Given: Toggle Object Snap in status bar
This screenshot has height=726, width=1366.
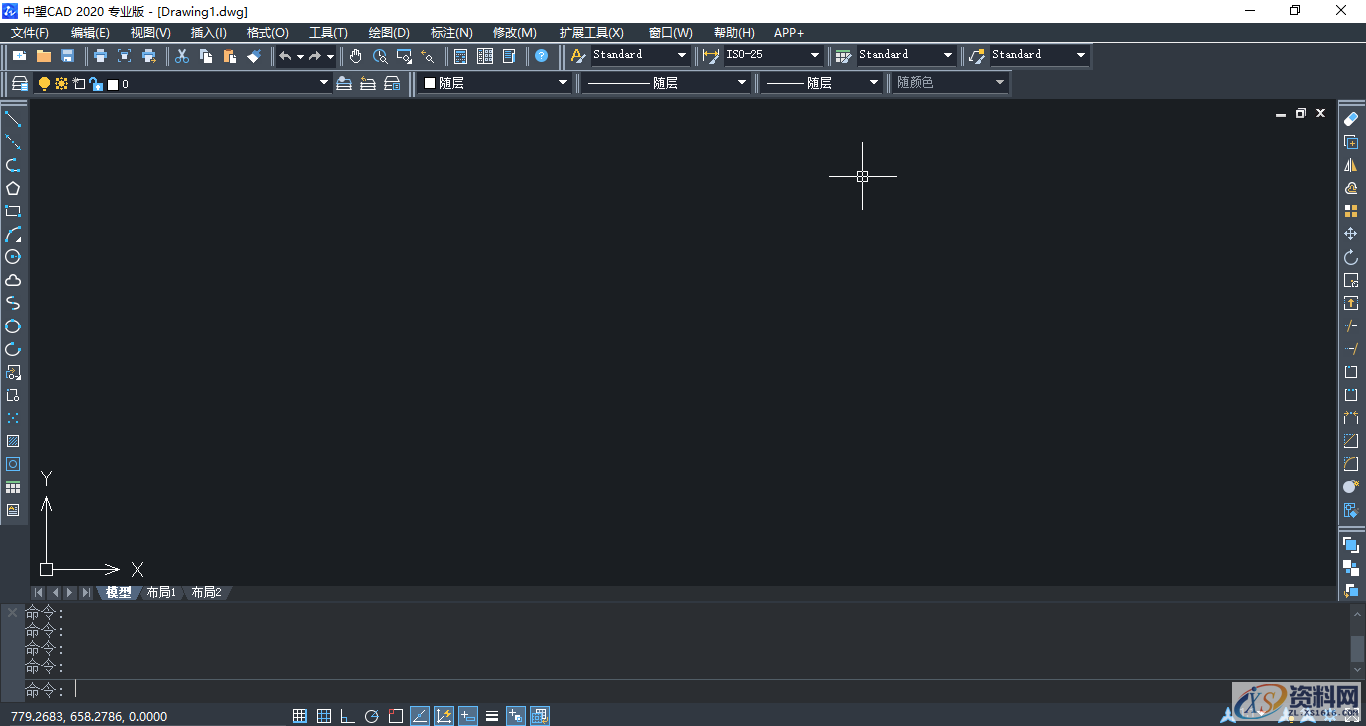Looking at the screenshot, I should [x=396, y=716].
